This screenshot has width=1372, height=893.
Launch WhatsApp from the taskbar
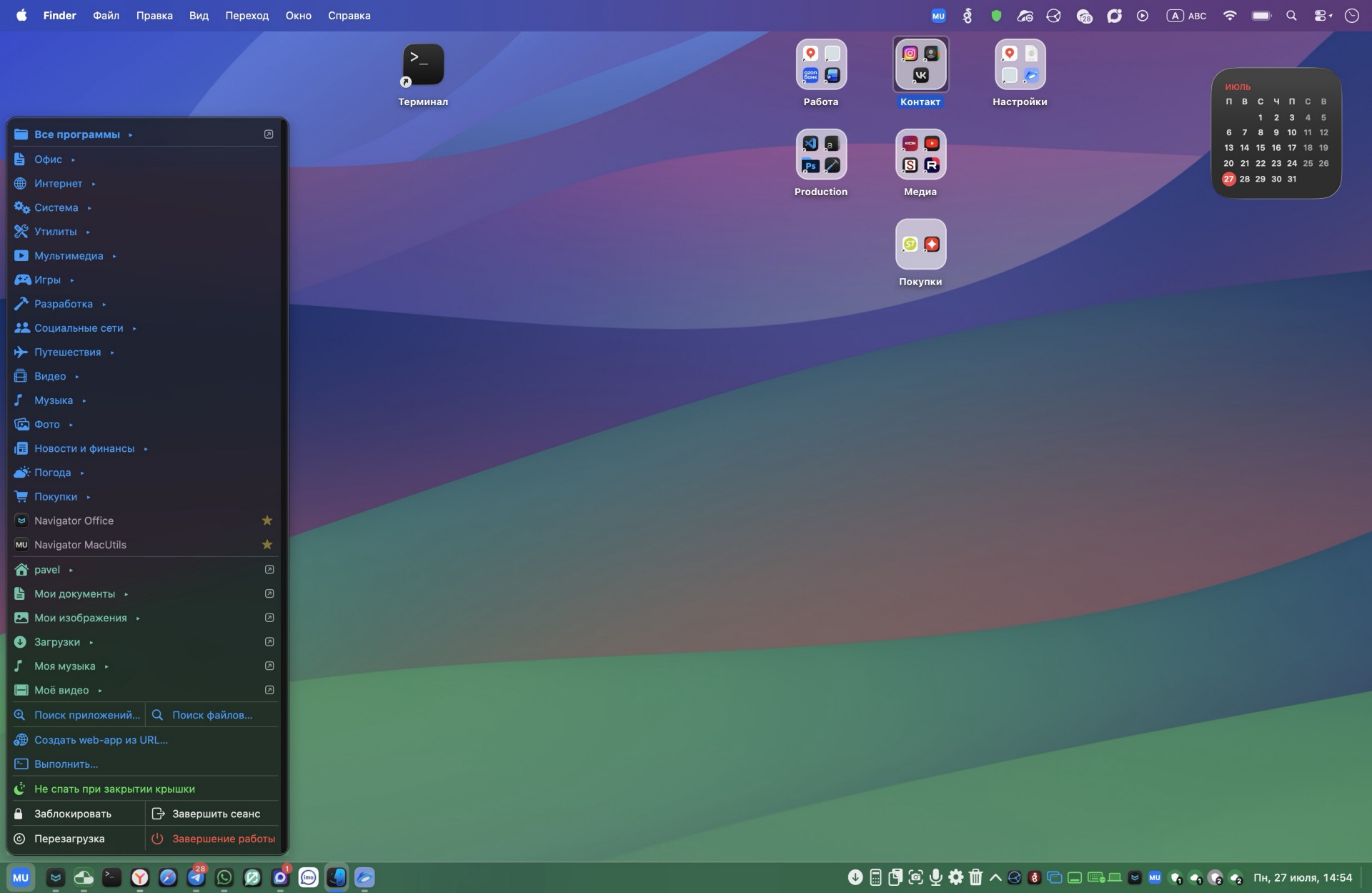[224, 877]
